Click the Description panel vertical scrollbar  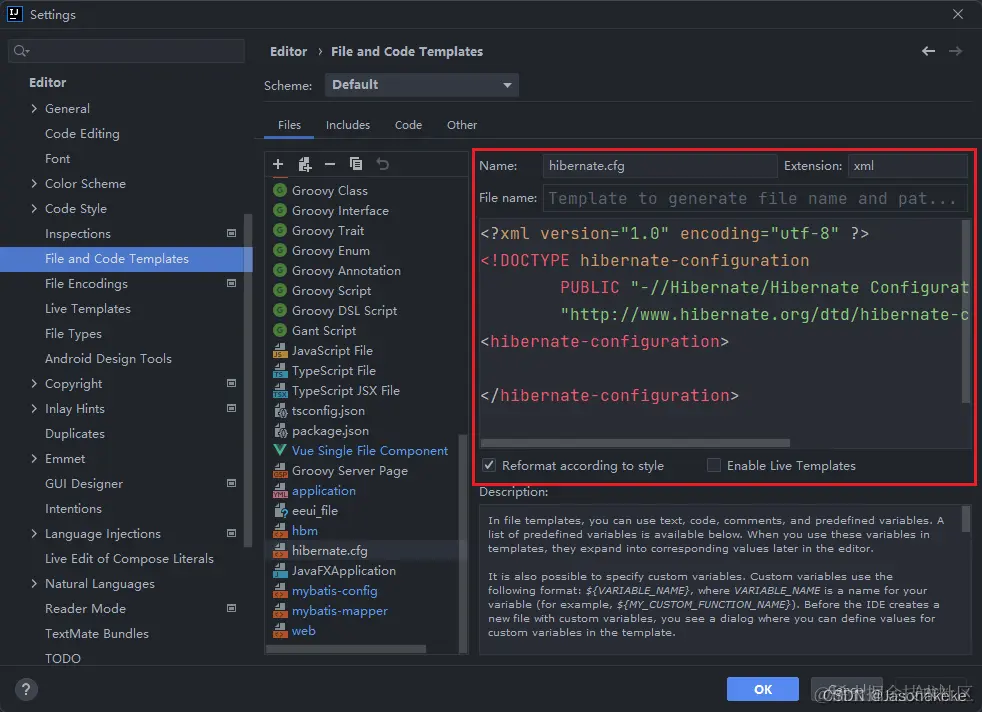click(966, 519)
